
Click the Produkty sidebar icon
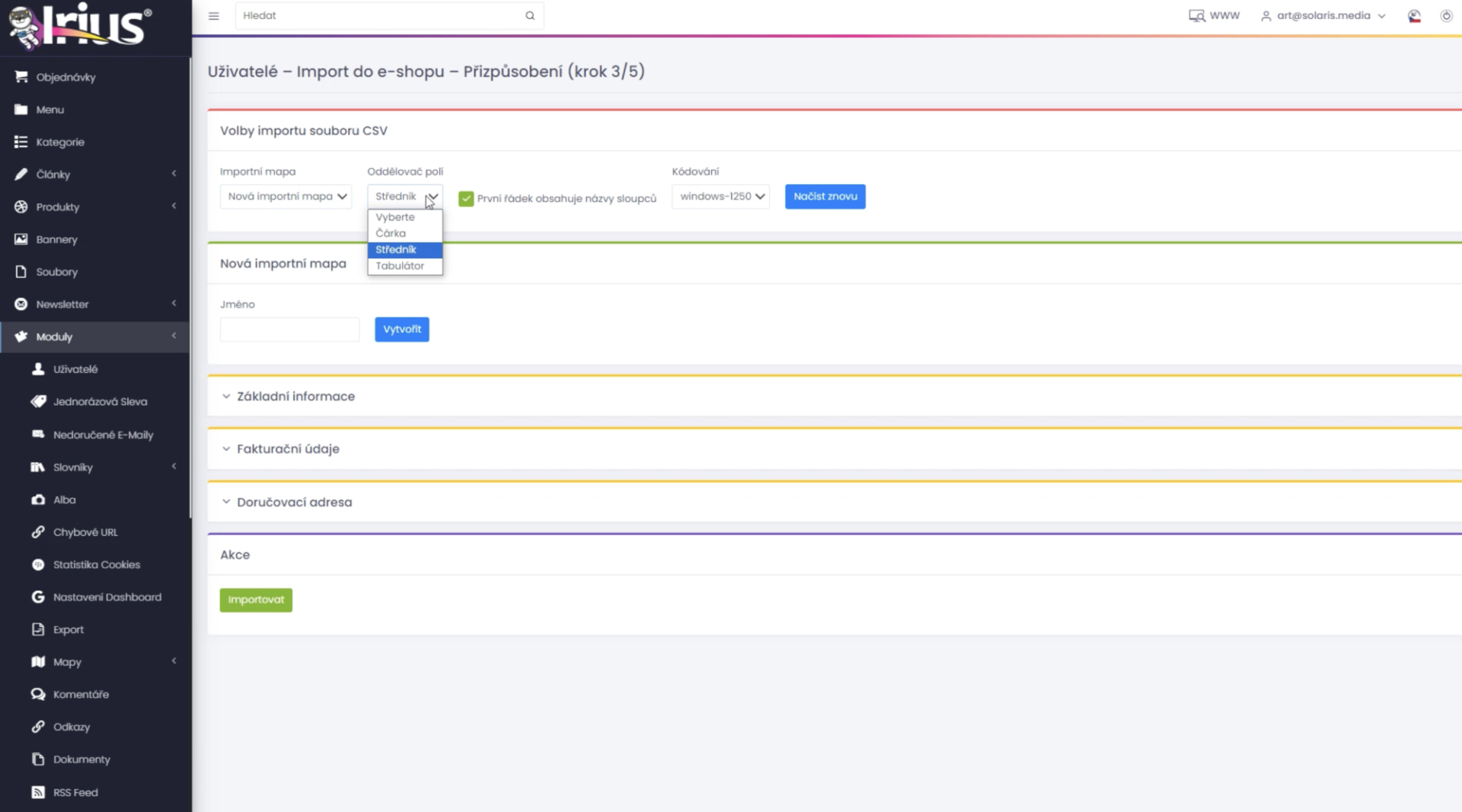[21, 207]
